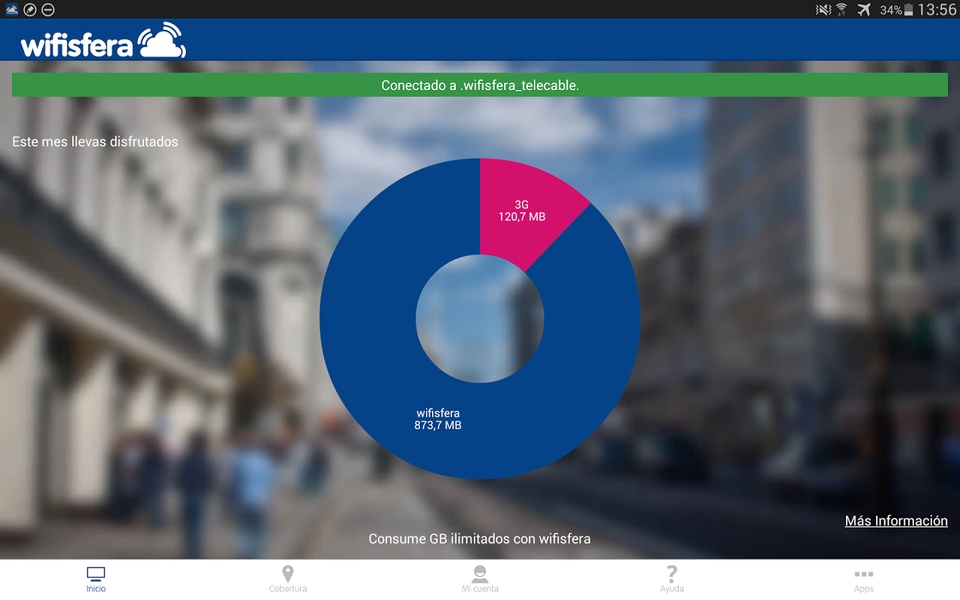Tap the '873,7 MB' wifisfera usage value

click(x=438, y=426)
